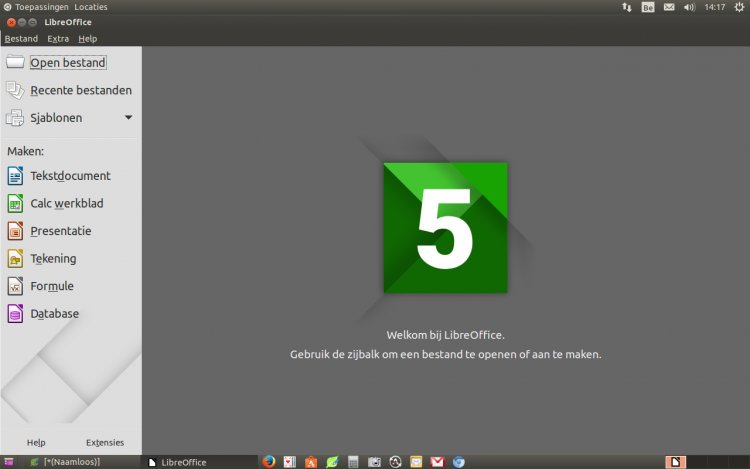
Task: Open the Bestand menu
Action: pyautogui.click(x=21, y=39)
